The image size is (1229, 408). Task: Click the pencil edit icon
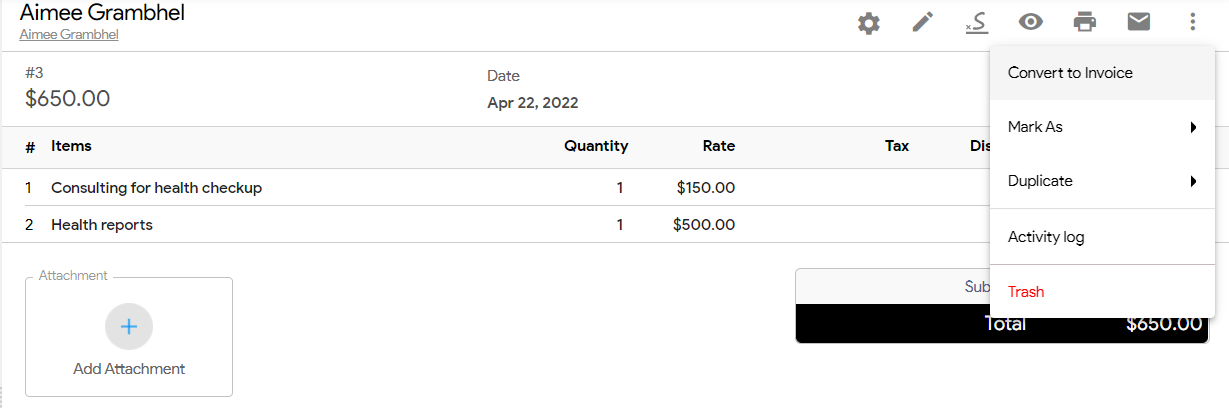(923, 22)
